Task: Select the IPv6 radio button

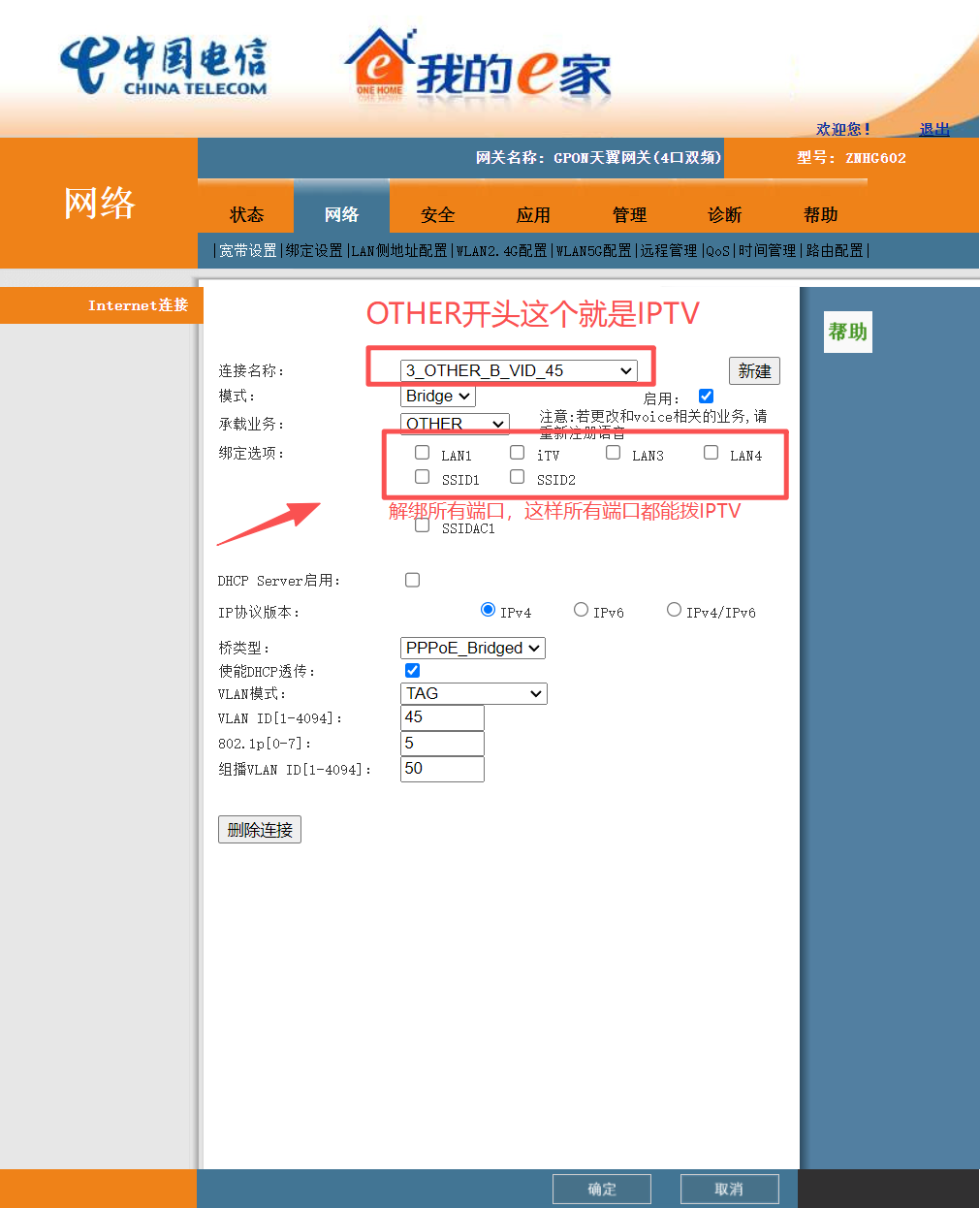Action: click(x=581, y=609)
